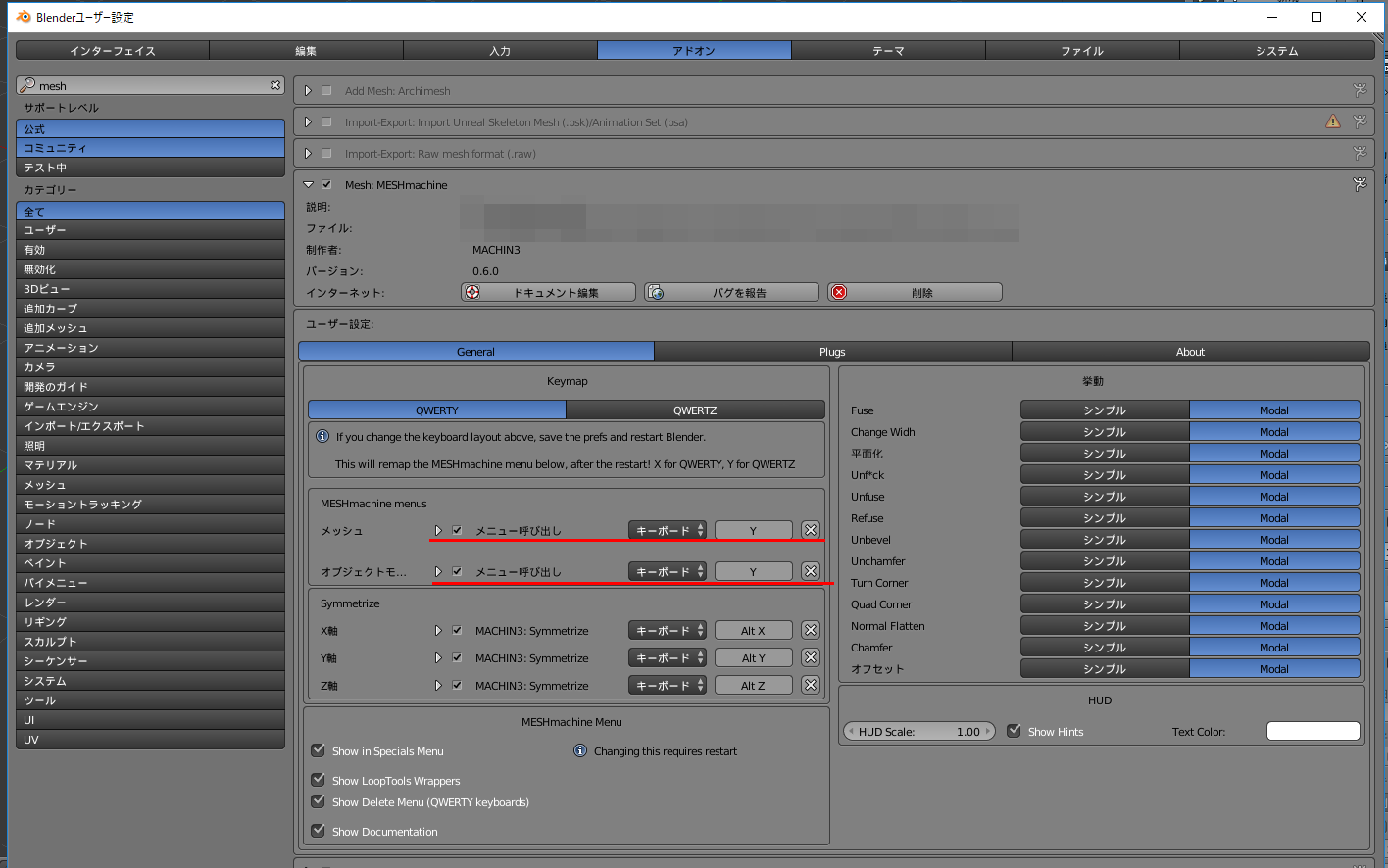
Task: Click the warning triangle icon on Unreal Skeleton Mesh row
Action: [1333, 121]
